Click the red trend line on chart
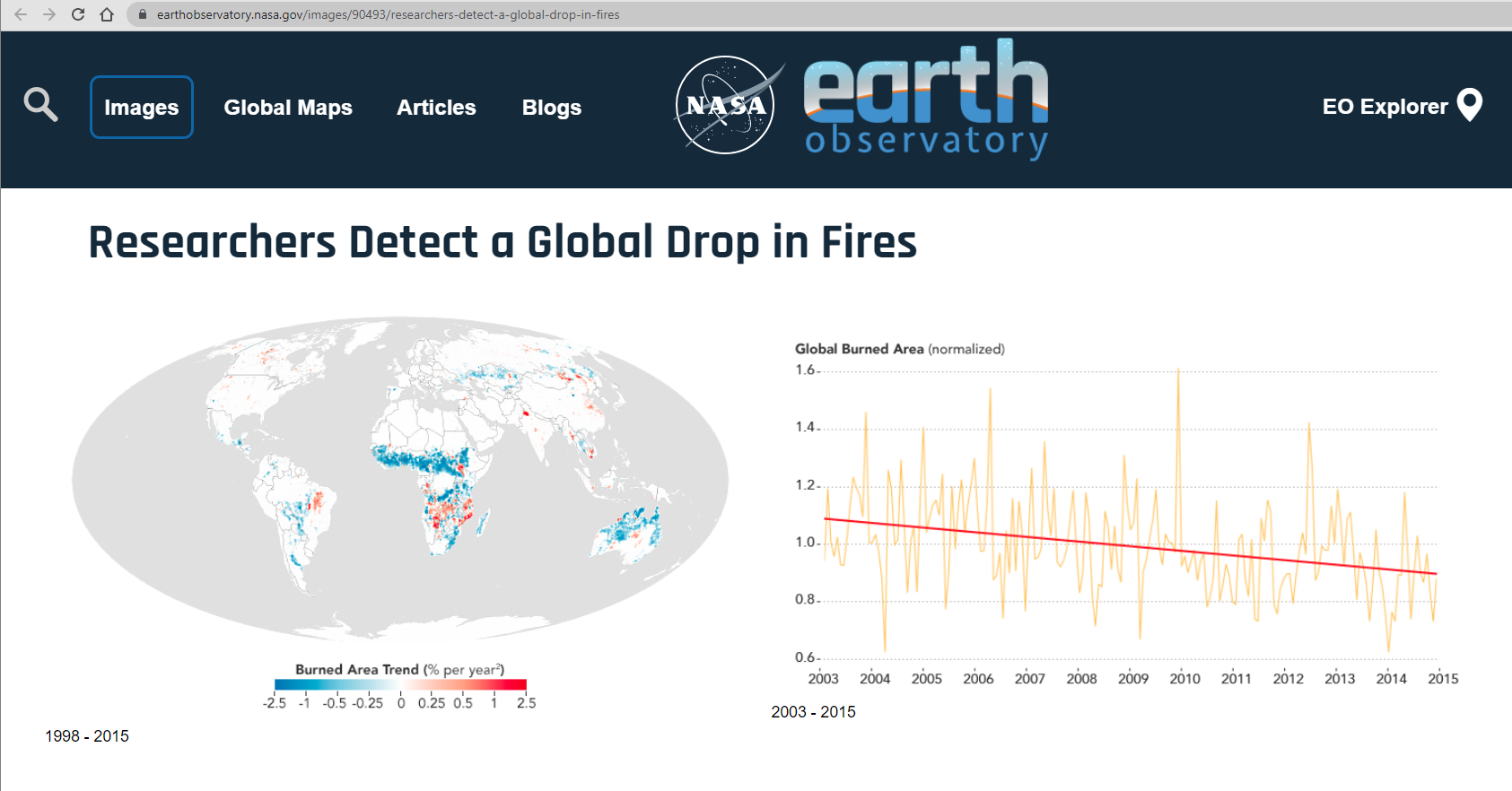The width and height of the screenshot is (1512, 791). [x=1131, y=546]
